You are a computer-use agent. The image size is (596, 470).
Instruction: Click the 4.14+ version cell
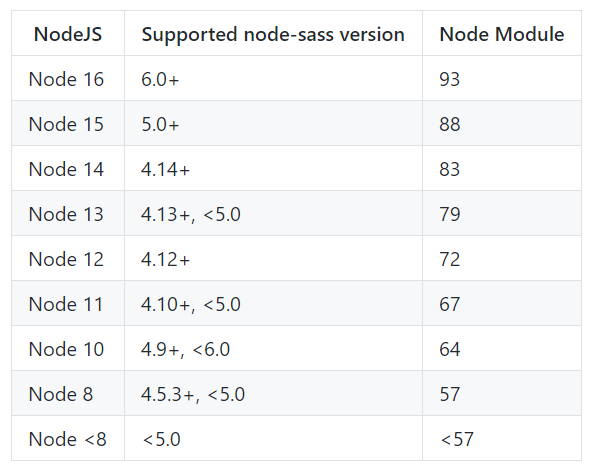coord(165,169)
